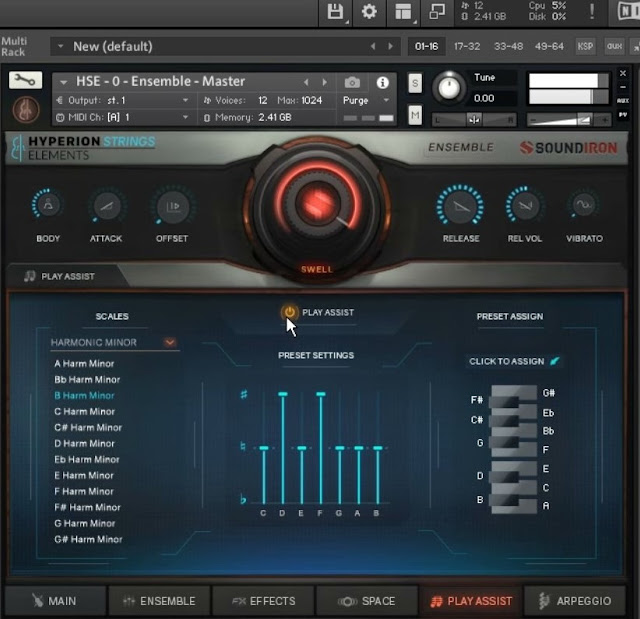Image resolution: width=640 pixels, height=619 pixels.
Task: Click the instrument snapshot camera icon
Action: point(352,83)
